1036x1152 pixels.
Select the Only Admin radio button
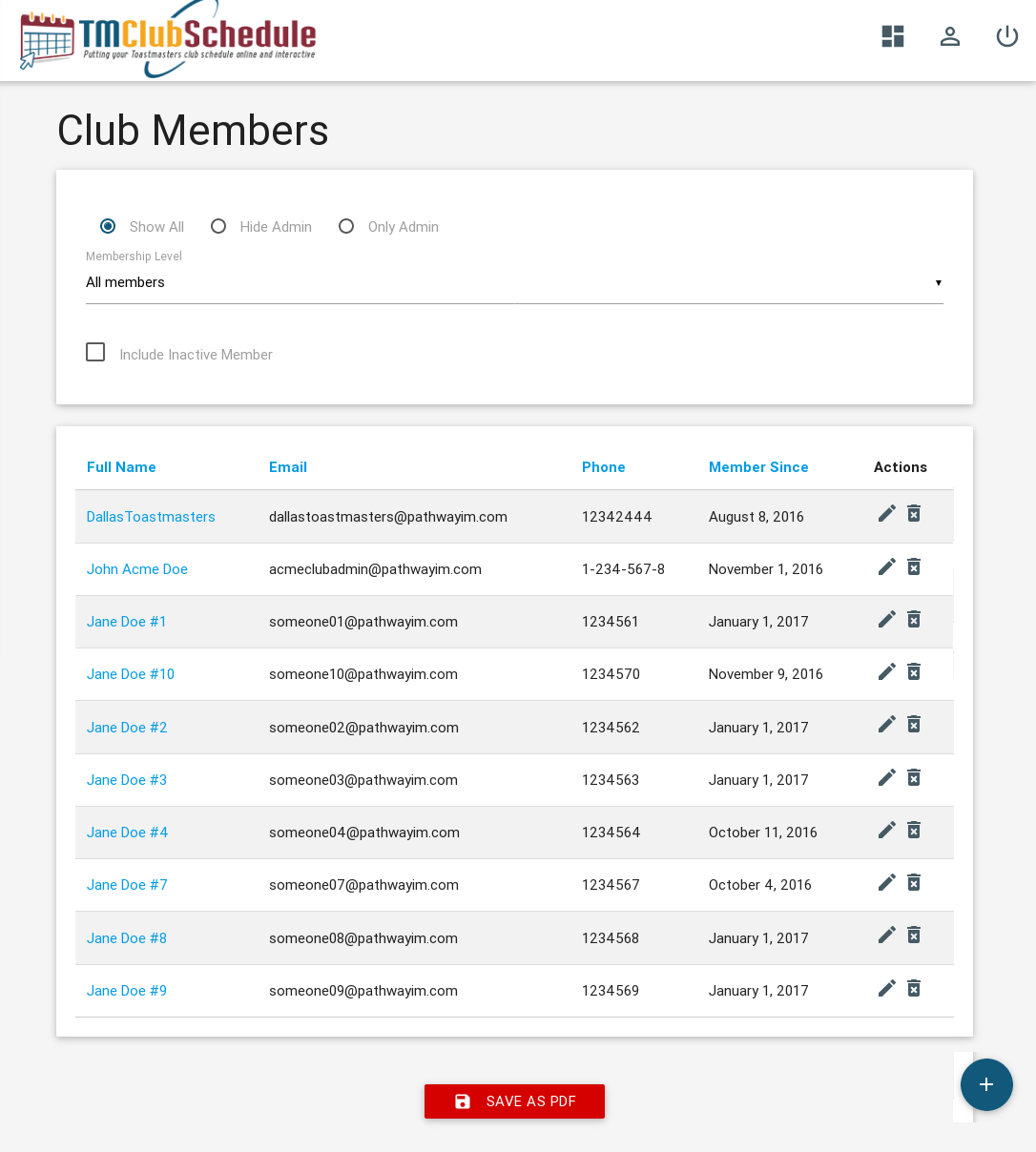(346, 226)
